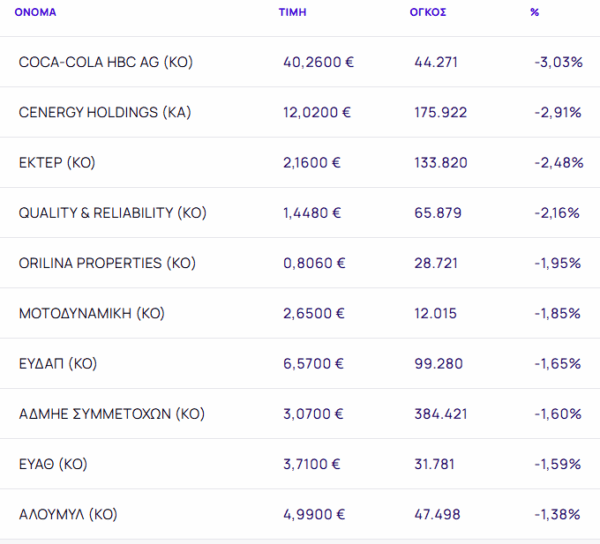600x544 pixels.
Task: Select price 3,7100 € cell
Action: click(x=311, y=464)
